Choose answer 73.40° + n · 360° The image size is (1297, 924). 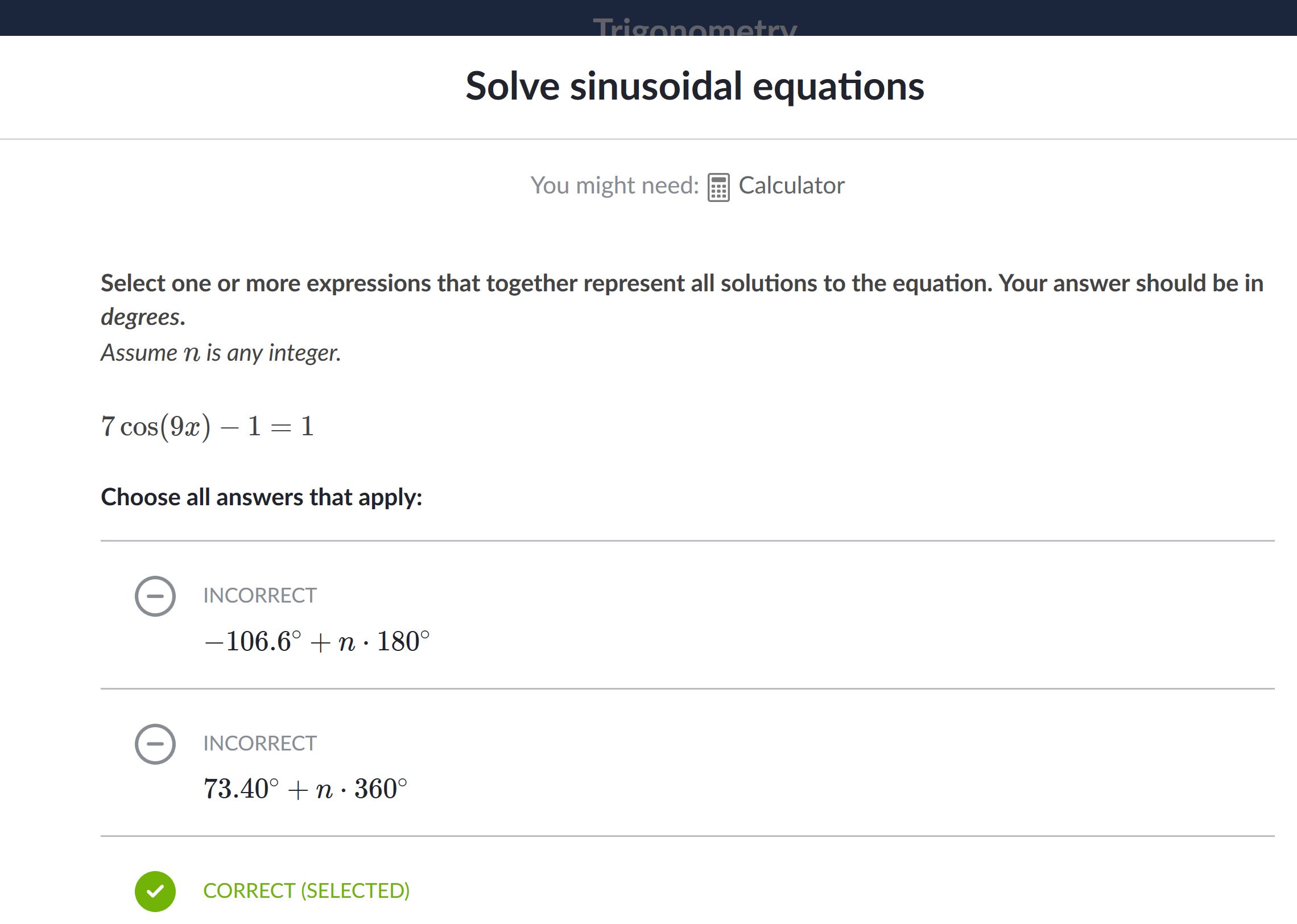pyautogui.click(x=305, y=789)
